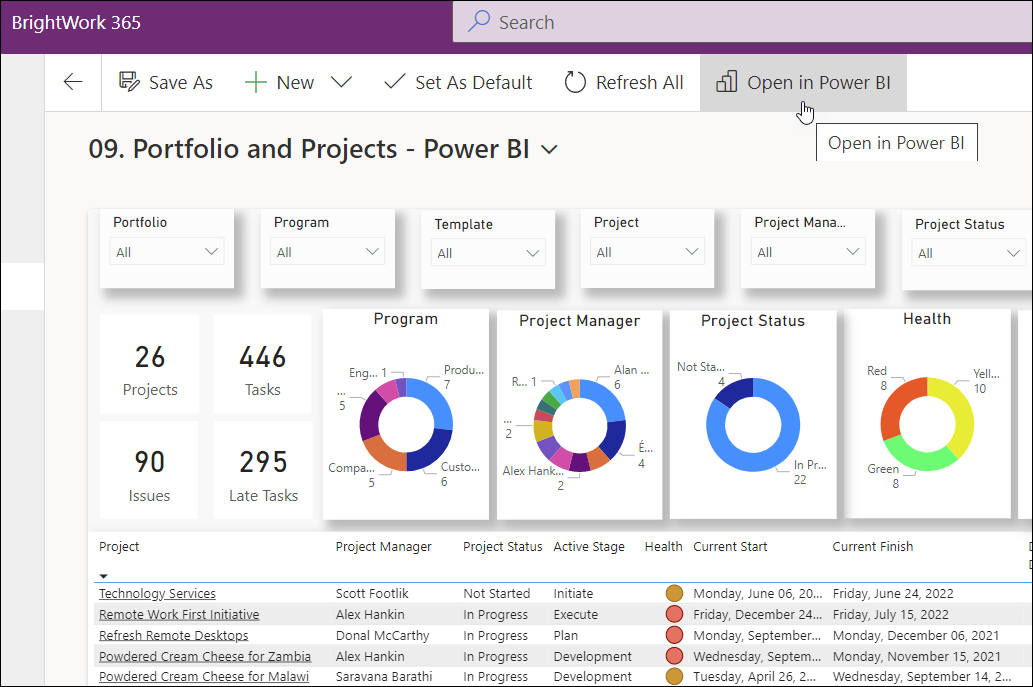Click the Initiate stage cell

tap(573, 593)
